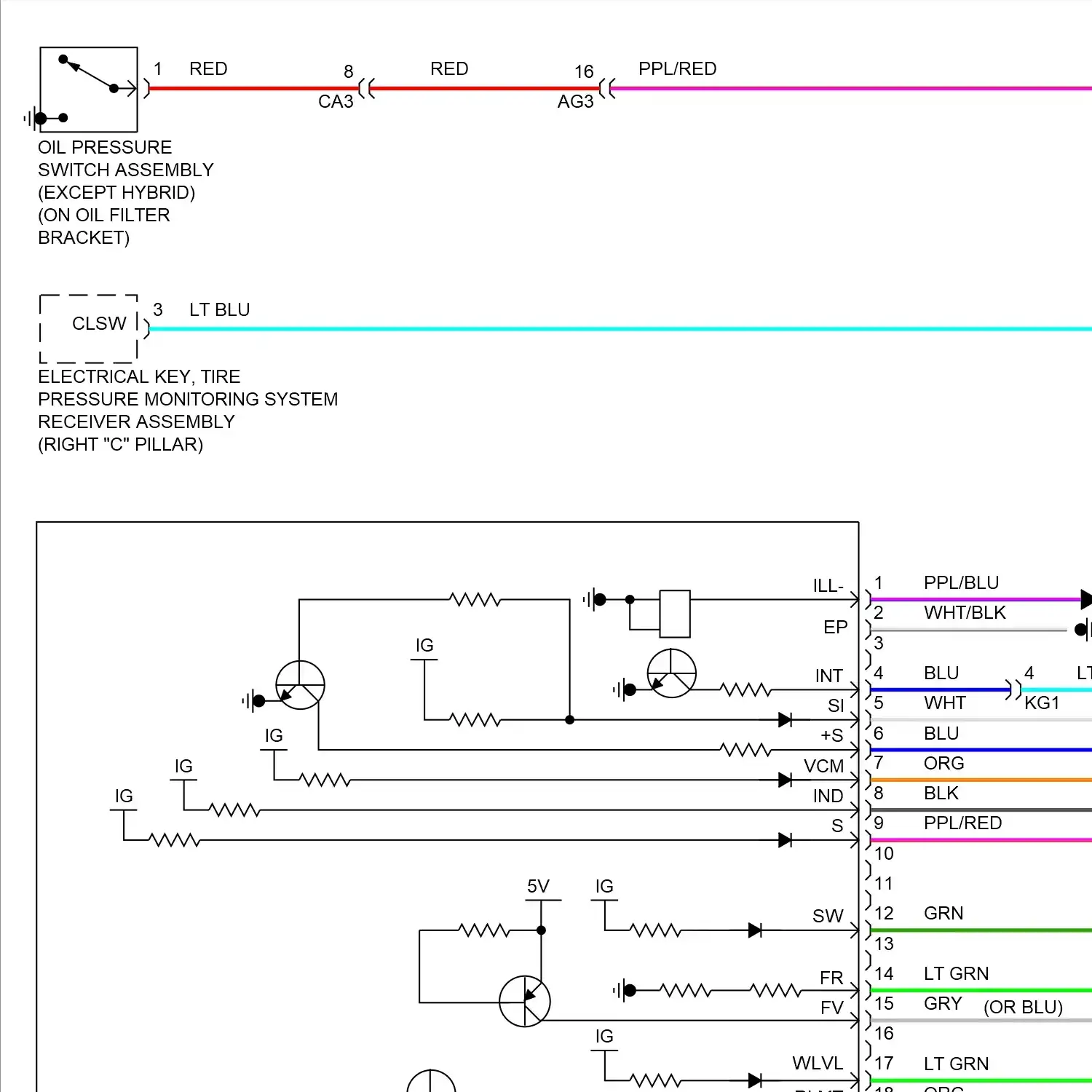Click the oil pressure switch symbol box
This screenshot has height=1092, width=1092.
pyautogui.click(x=89, y=90)
